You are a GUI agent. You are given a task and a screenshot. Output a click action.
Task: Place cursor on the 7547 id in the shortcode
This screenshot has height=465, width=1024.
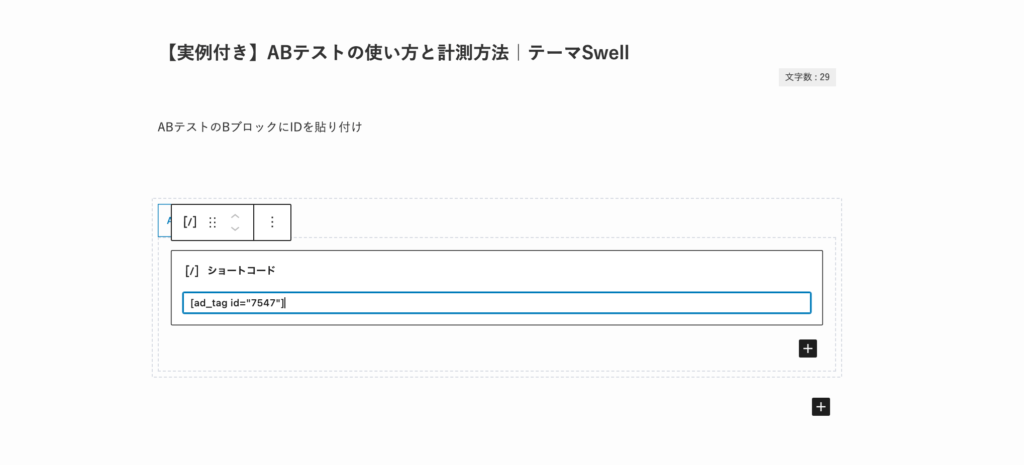265,303
